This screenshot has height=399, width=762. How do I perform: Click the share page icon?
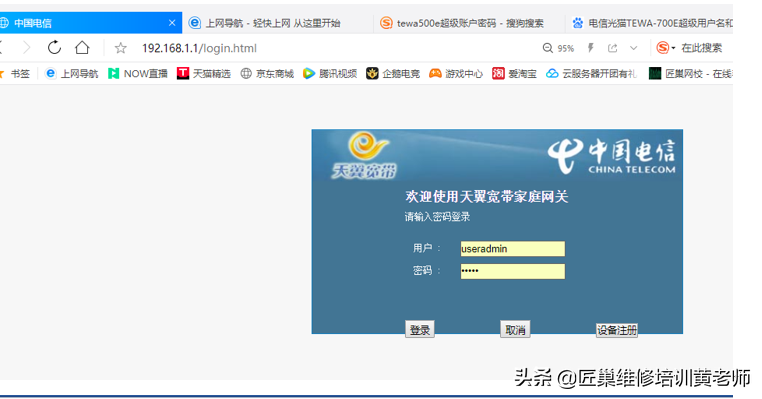(x=612, y=48)
